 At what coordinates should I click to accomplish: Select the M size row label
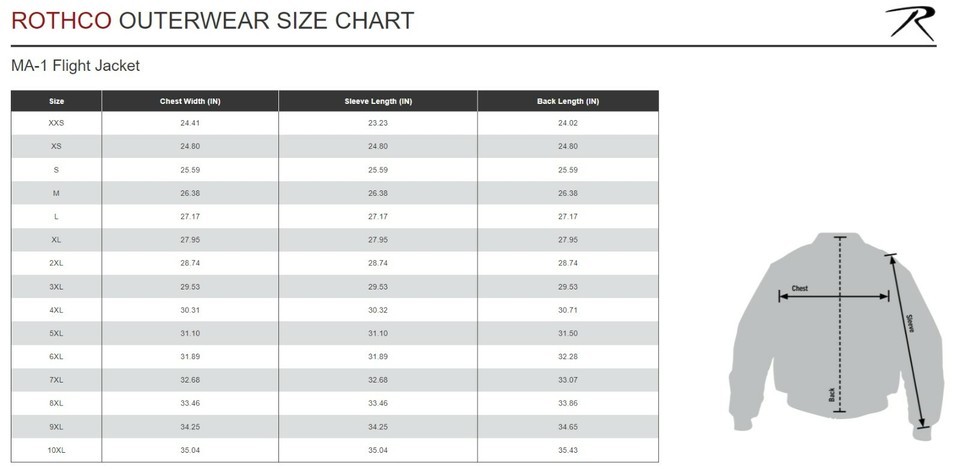pos(56,193)
